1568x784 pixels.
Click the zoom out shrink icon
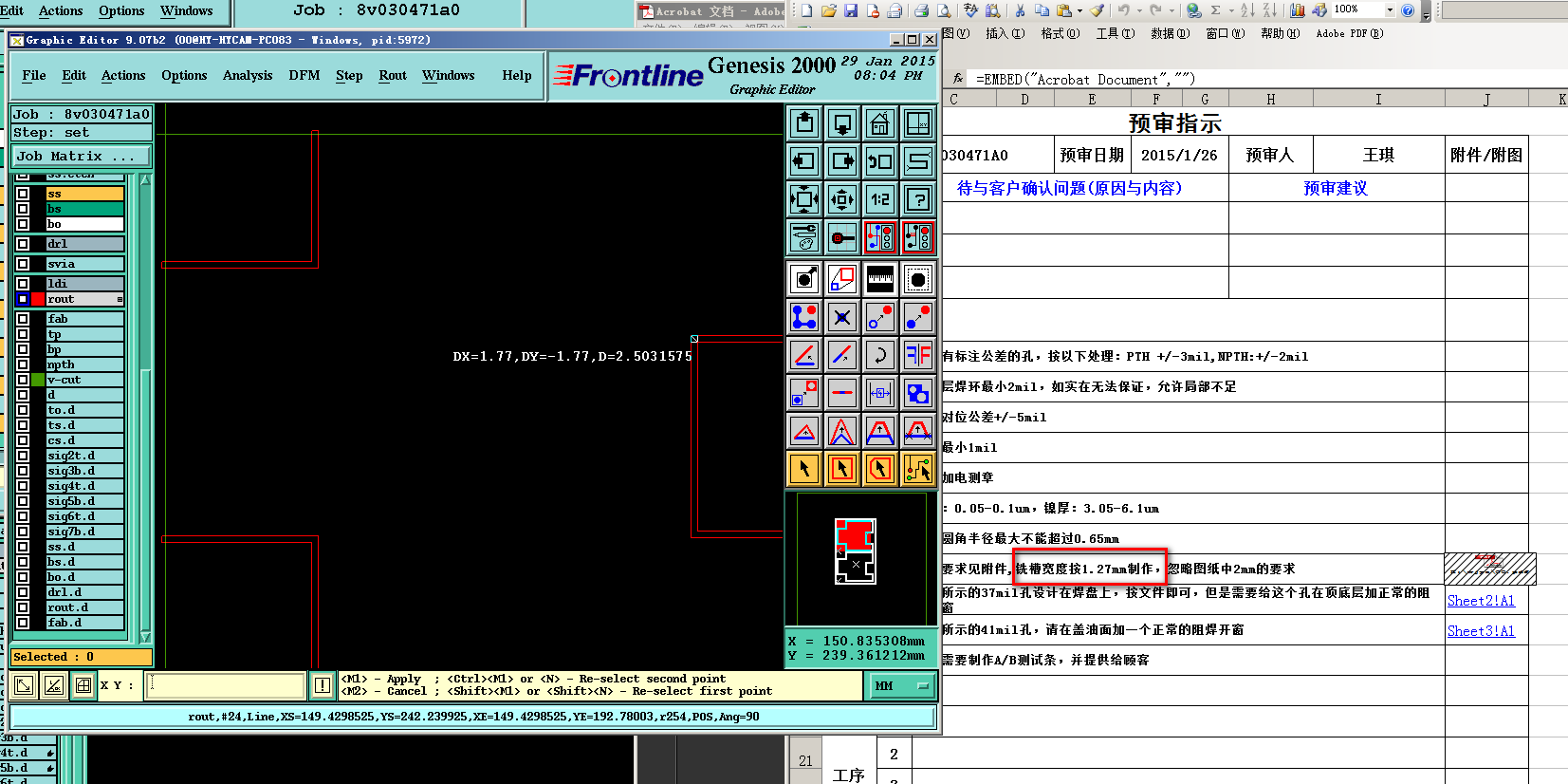842,199
